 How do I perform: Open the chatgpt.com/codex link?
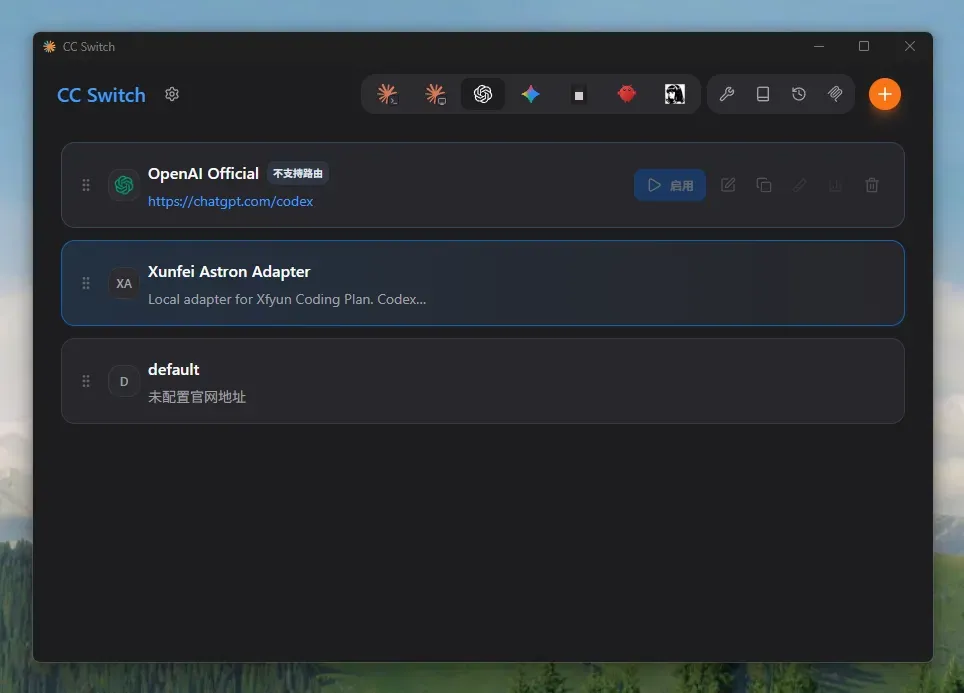pos(231,201)
